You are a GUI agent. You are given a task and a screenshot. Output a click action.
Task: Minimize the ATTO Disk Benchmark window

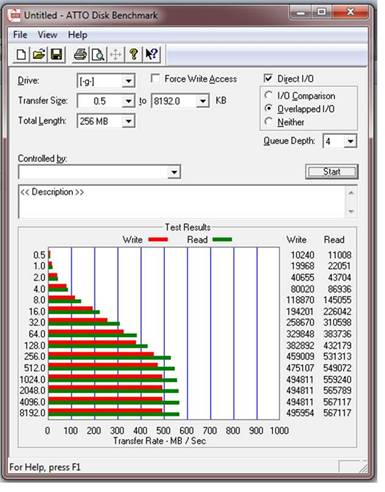click(x=301, y=13)
